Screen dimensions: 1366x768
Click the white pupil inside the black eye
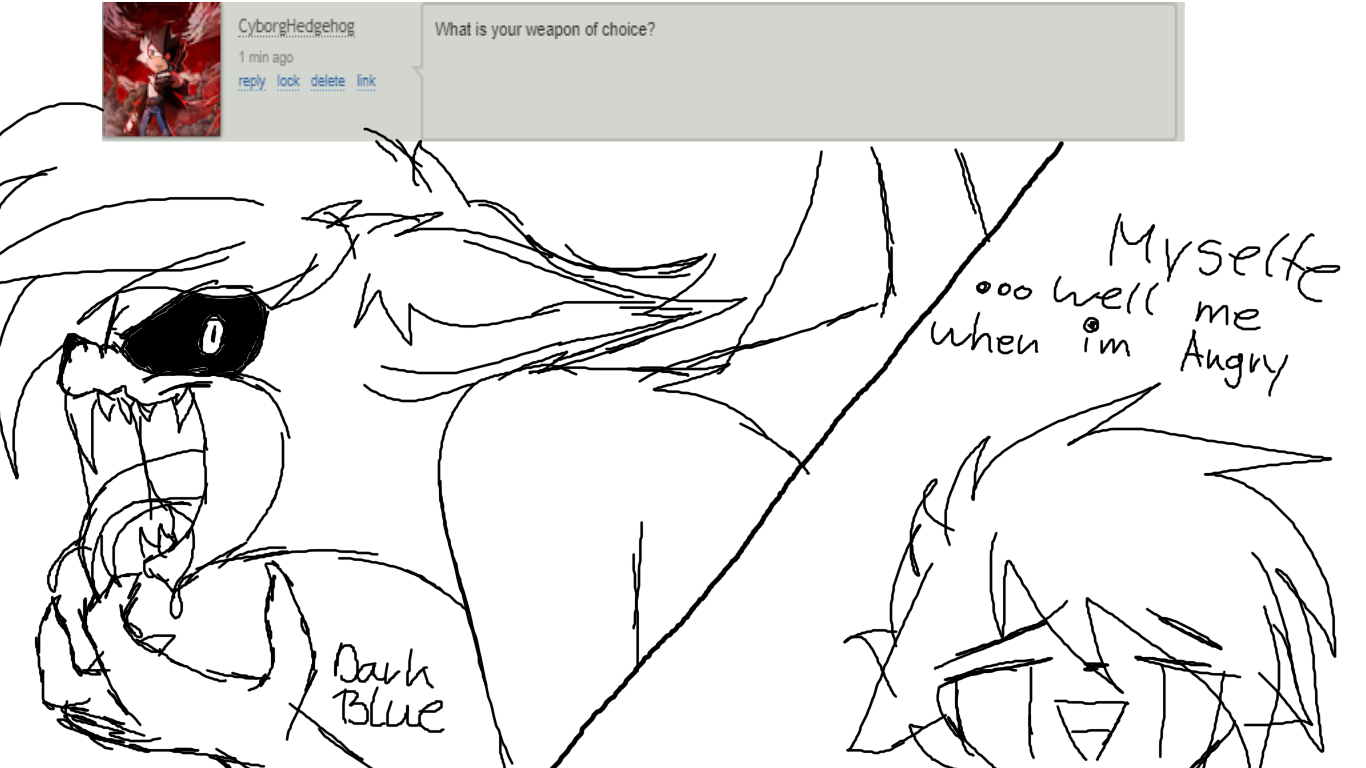[x=212, y=335]
